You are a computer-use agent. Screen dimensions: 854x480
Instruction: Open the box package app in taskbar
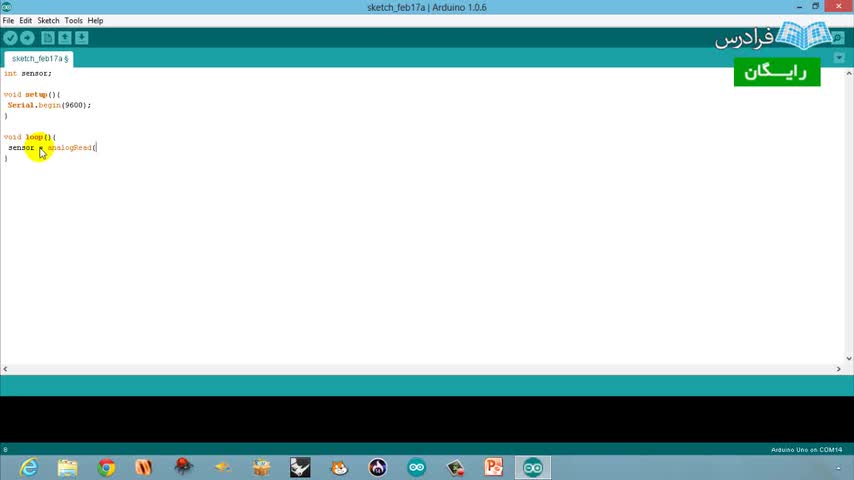tap(261, 467)
